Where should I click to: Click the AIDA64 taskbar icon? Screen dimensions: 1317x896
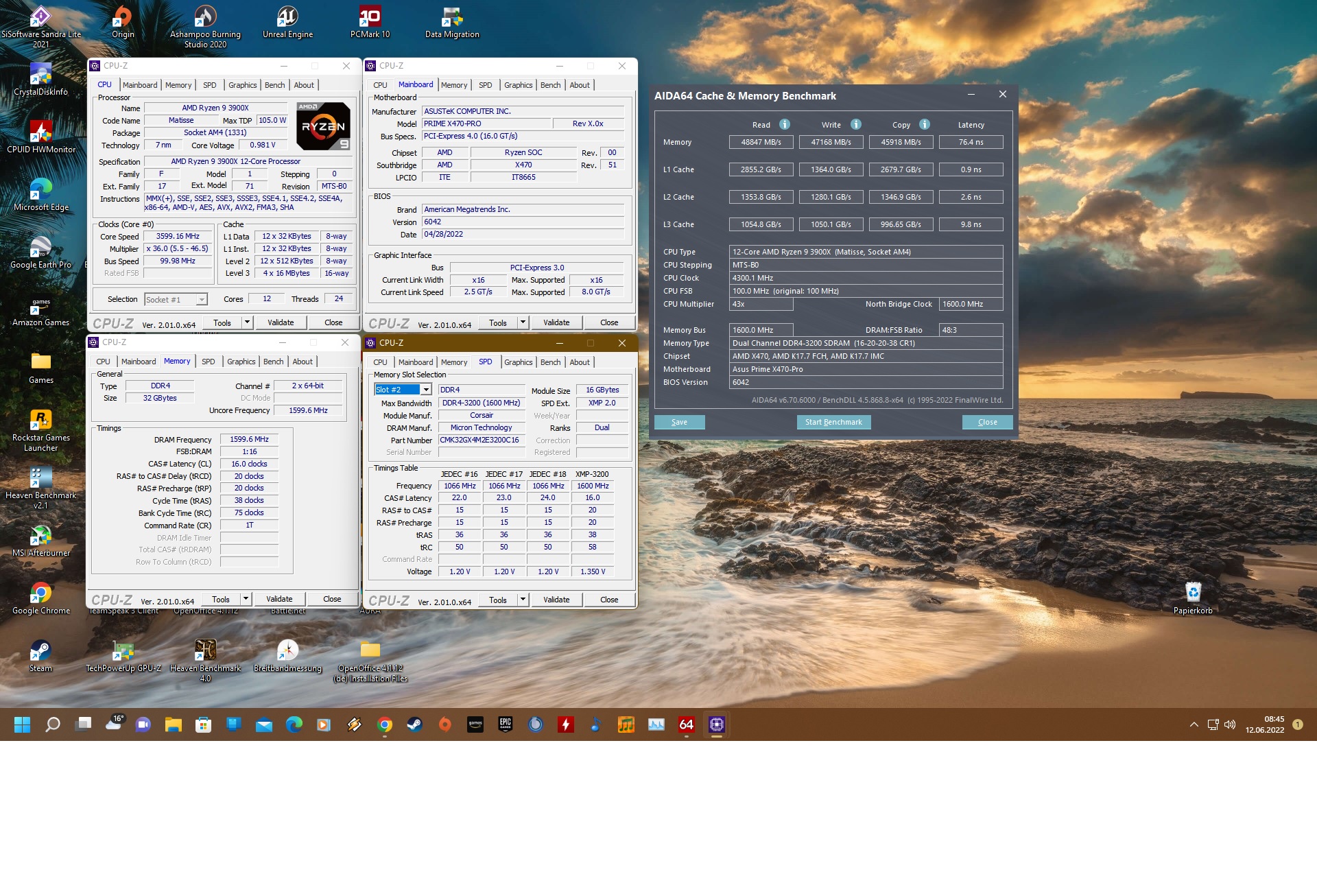click(687, 724)
